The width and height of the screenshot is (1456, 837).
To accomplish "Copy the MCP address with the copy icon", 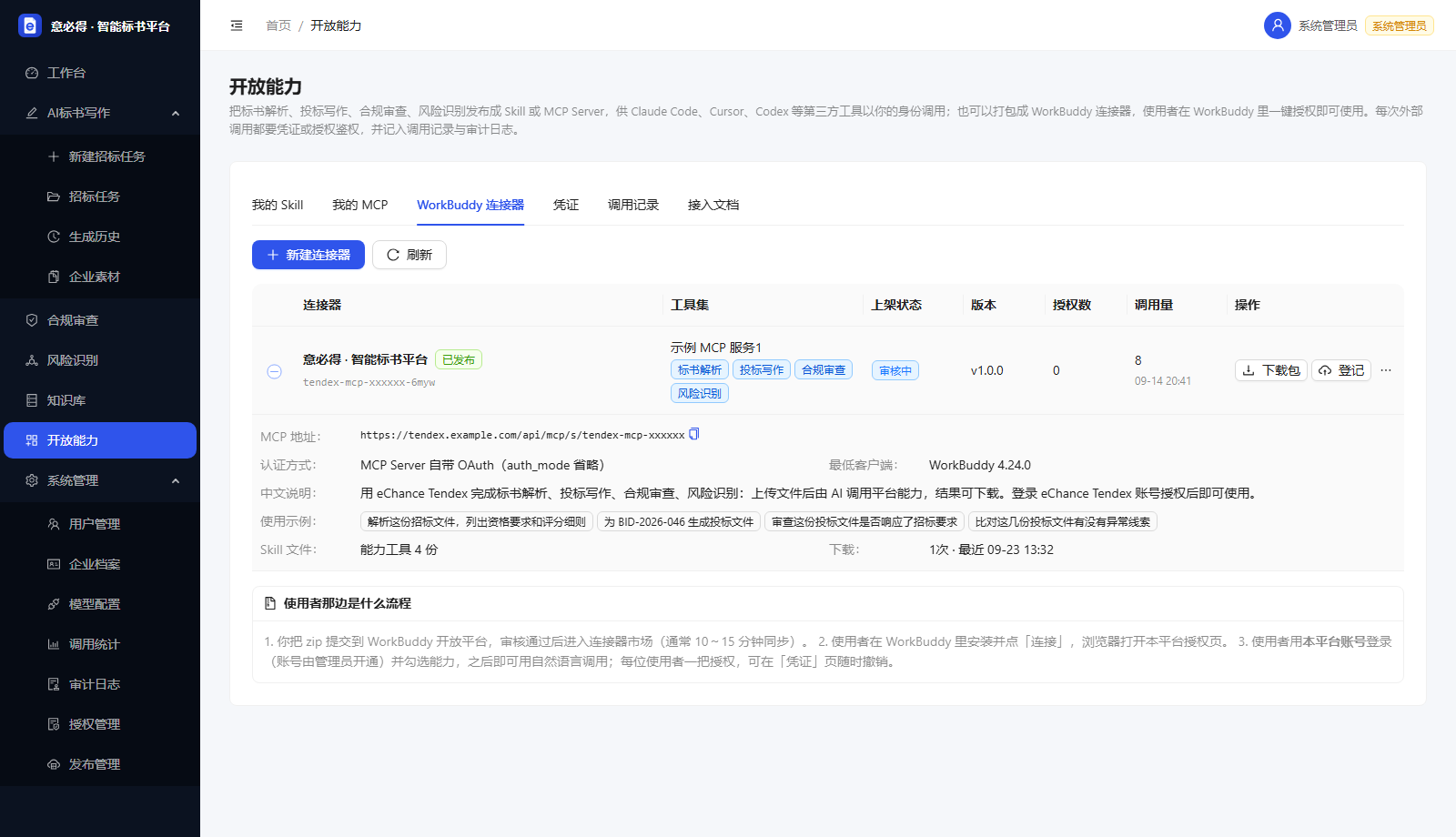I will coord(694,434).
